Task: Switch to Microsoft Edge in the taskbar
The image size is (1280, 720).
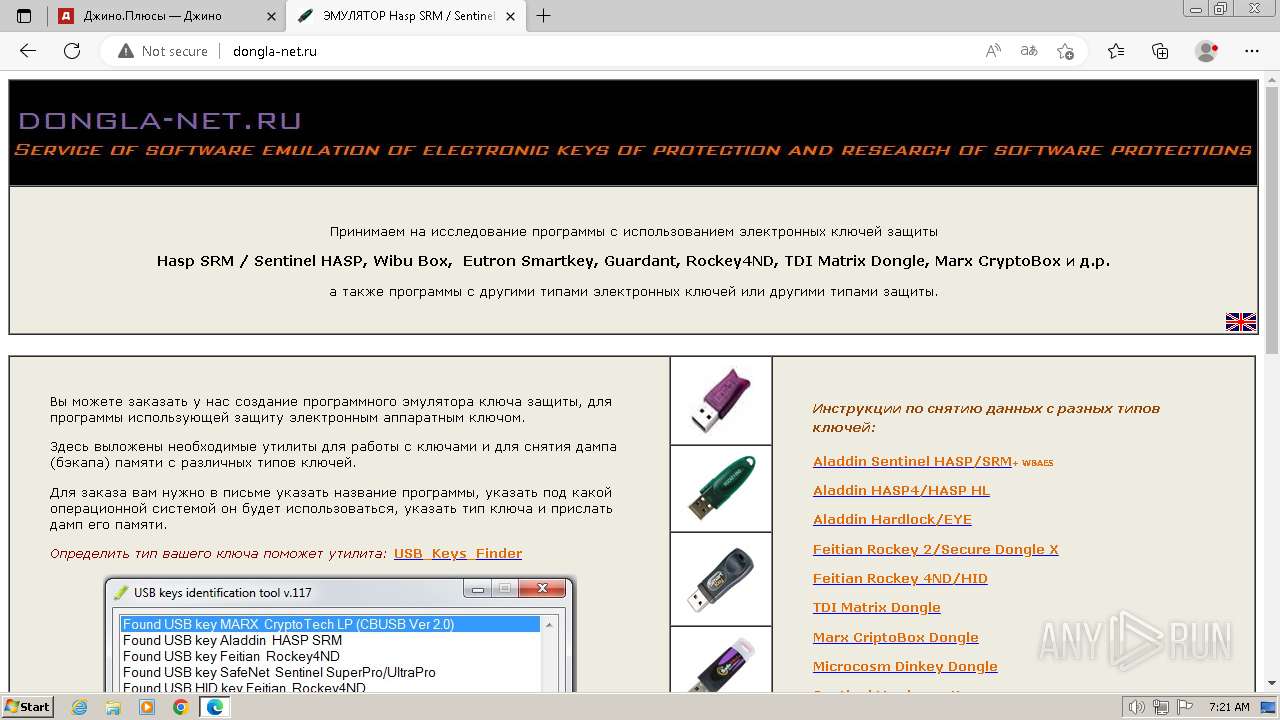Action: click(x=214, y=707)
